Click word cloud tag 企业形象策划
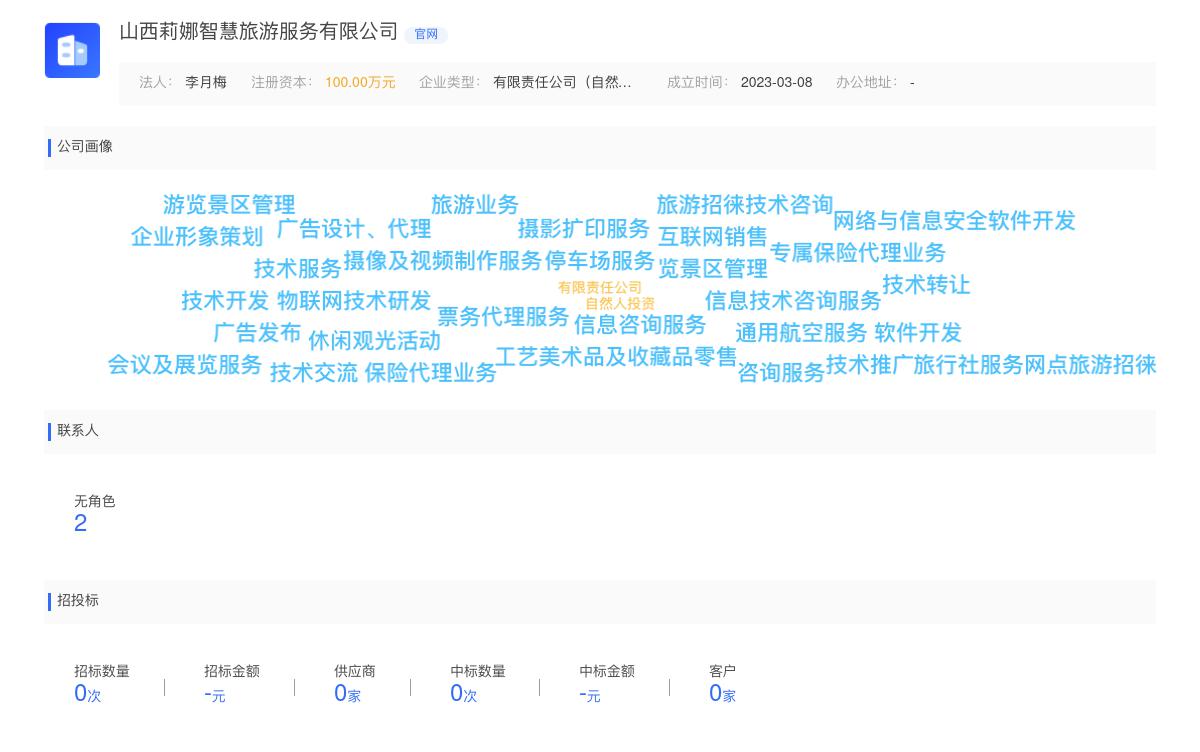Image resolution: width=1200 pixels, height=752 pixels. coord(197,237)
